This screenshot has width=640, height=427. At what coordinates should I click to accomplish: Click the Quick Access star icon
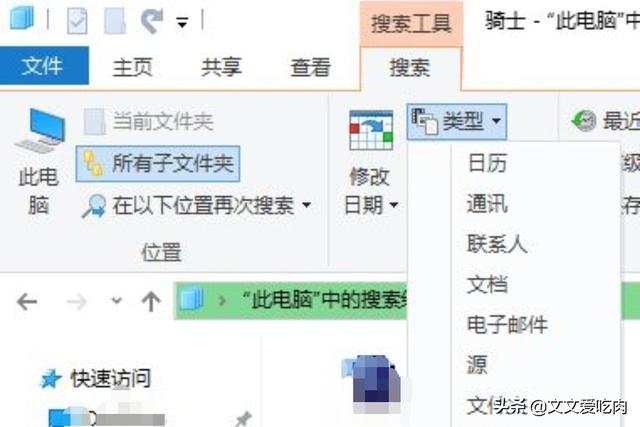tap(51, 379)
